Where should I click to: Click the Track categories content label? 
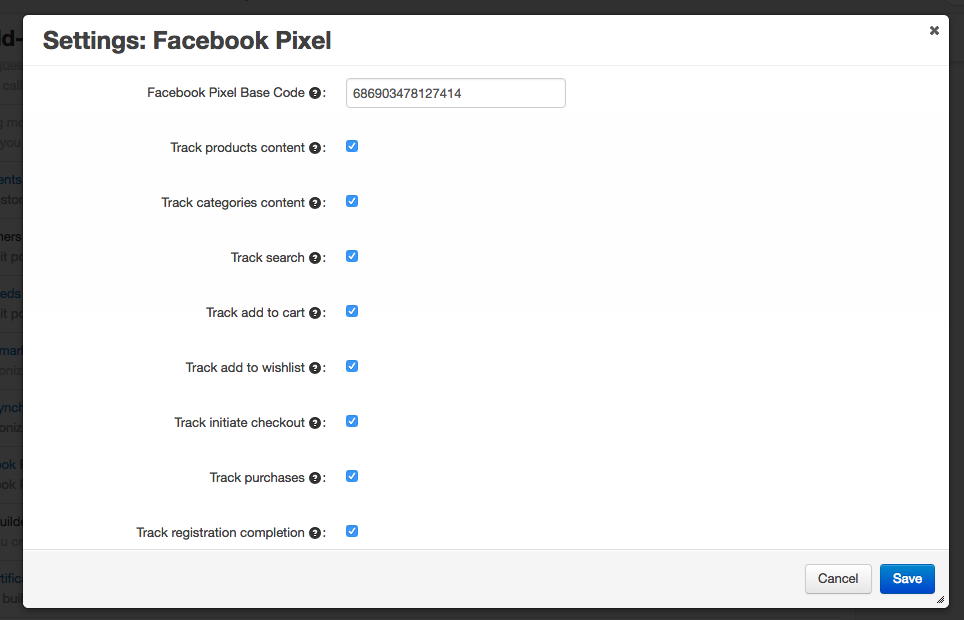(233, 203)
